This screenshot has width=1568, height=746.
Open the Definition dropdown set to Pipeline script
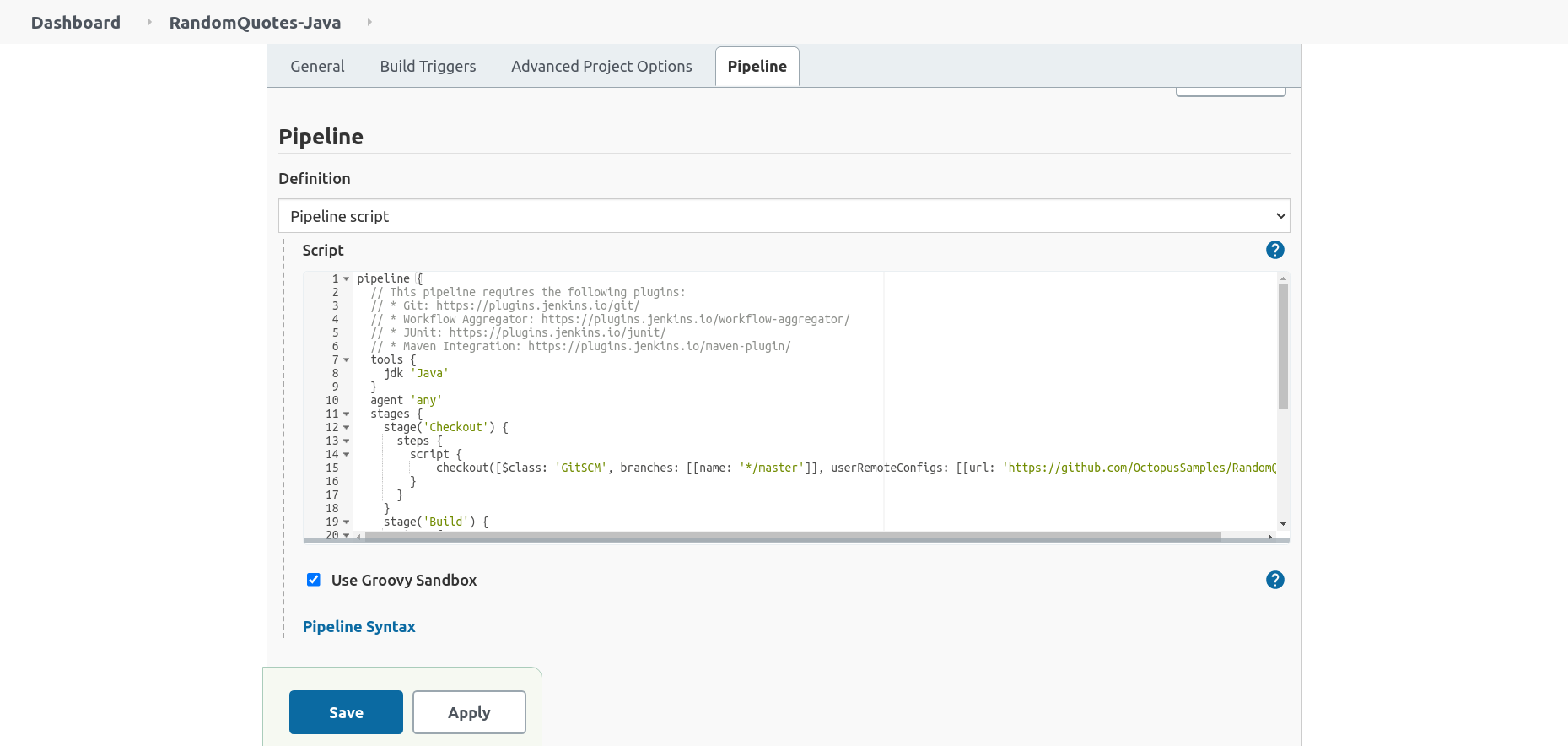click(784, 216)
